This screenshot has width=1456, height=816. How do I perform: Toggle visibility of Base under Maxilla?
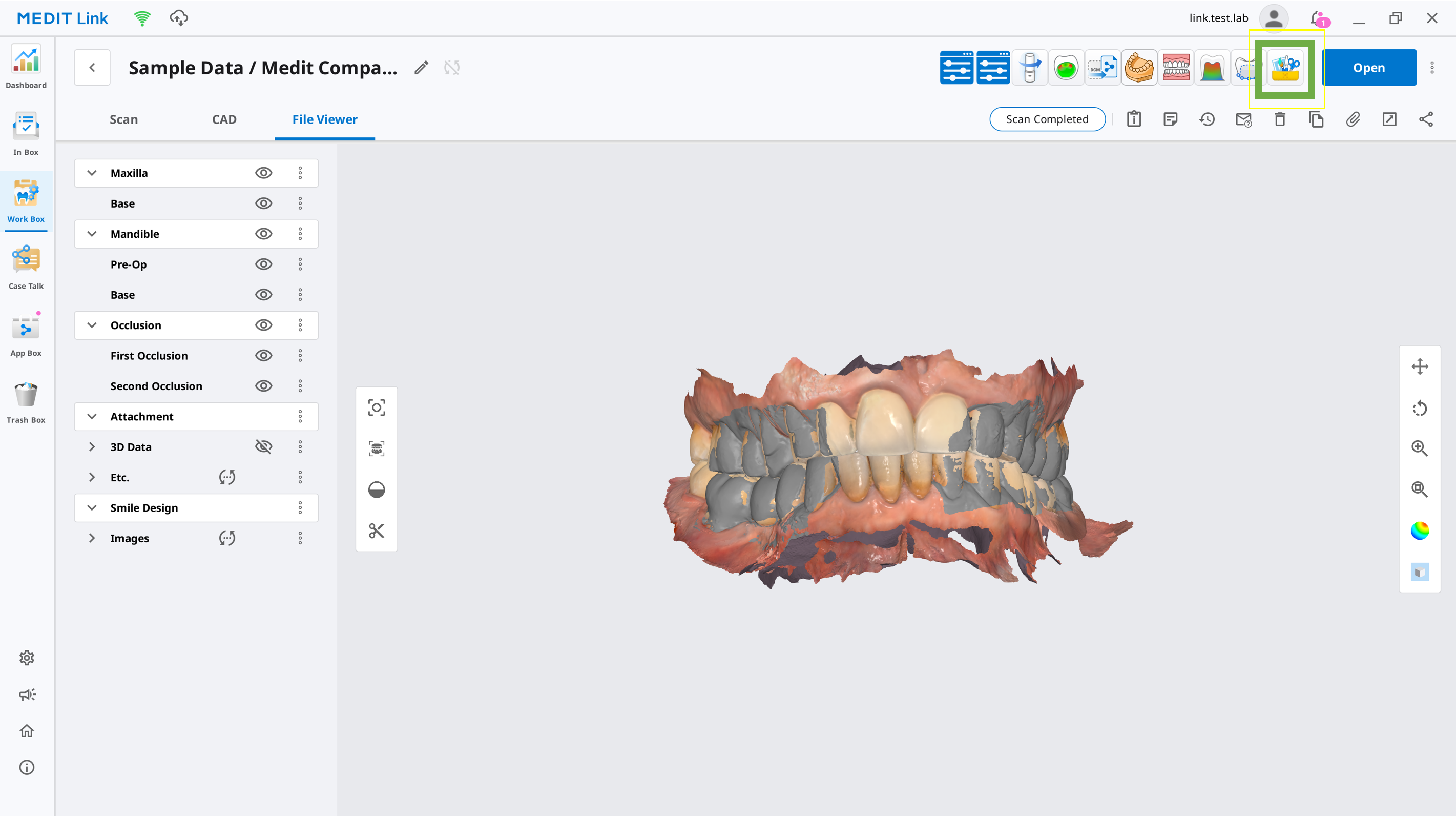coord(263,203)
